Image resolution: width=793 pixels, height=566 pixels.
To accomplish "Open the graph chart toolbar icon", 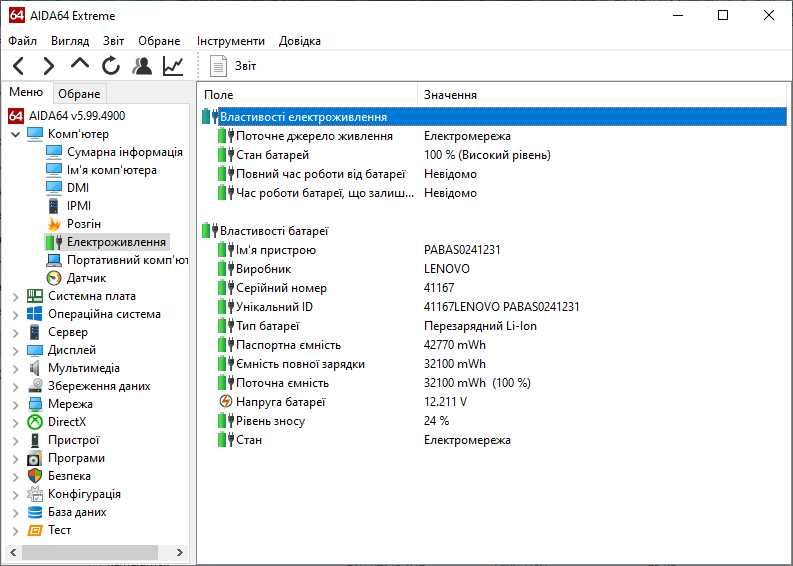I will click(173, 66).
